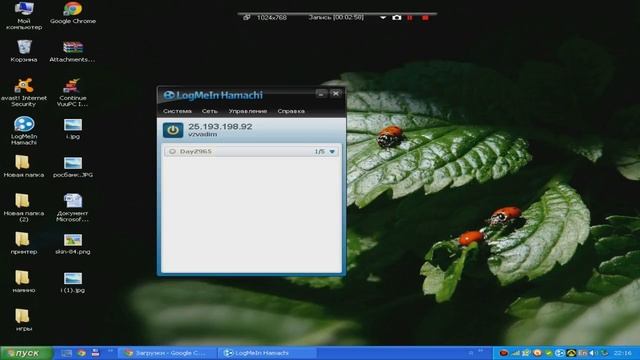Open the Пуск start button

click(x=26, y=353)
